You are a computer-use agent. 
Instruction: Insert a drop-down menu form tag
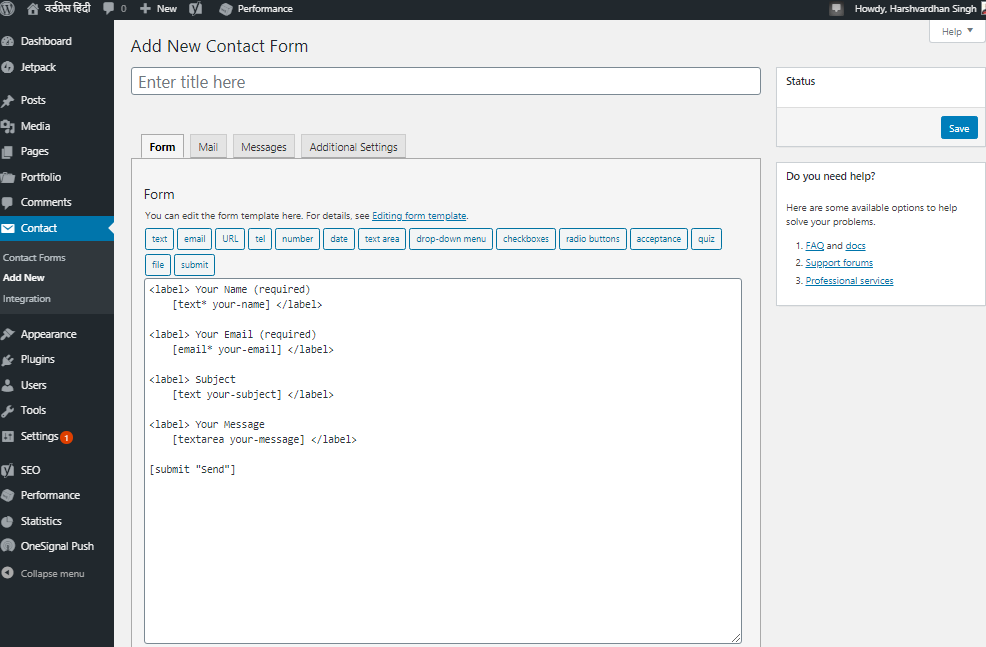coord(451,239)
